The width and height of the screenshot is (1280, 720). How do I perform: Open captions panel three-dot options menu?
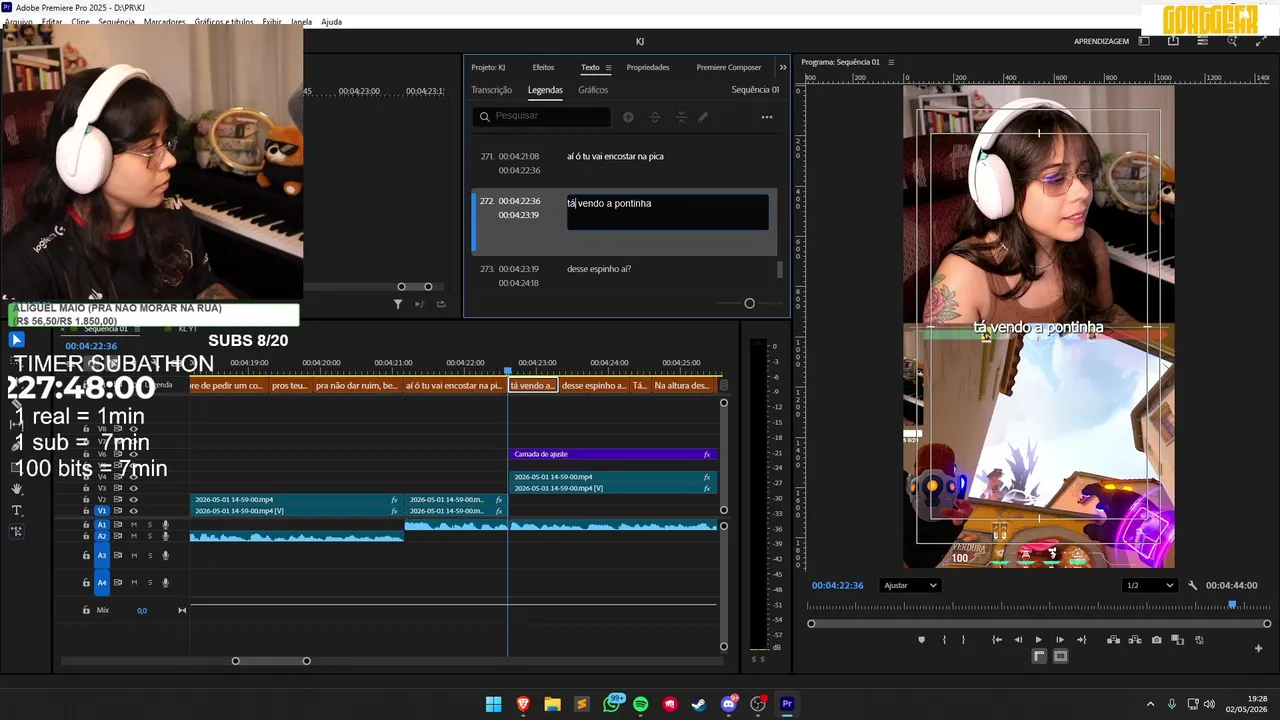(x=767, y=117)
